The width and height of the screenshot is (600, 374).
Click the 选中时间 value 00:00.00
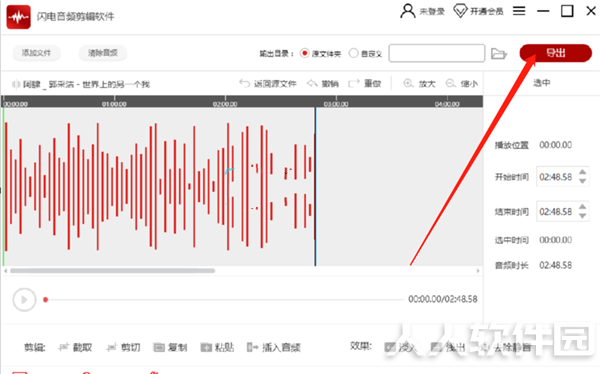pos(556,240)
